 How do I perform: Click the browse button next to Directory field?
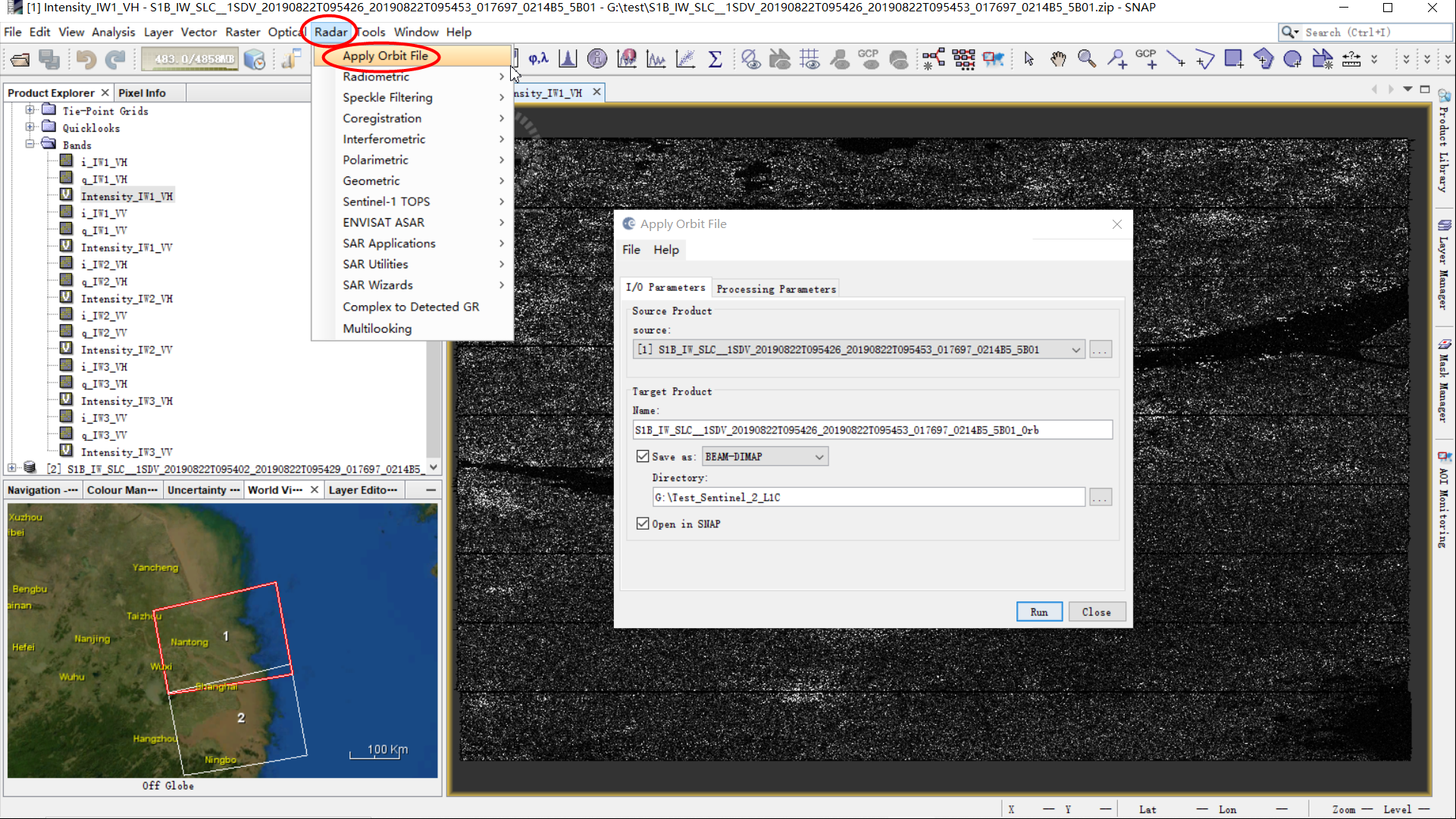1100,497
